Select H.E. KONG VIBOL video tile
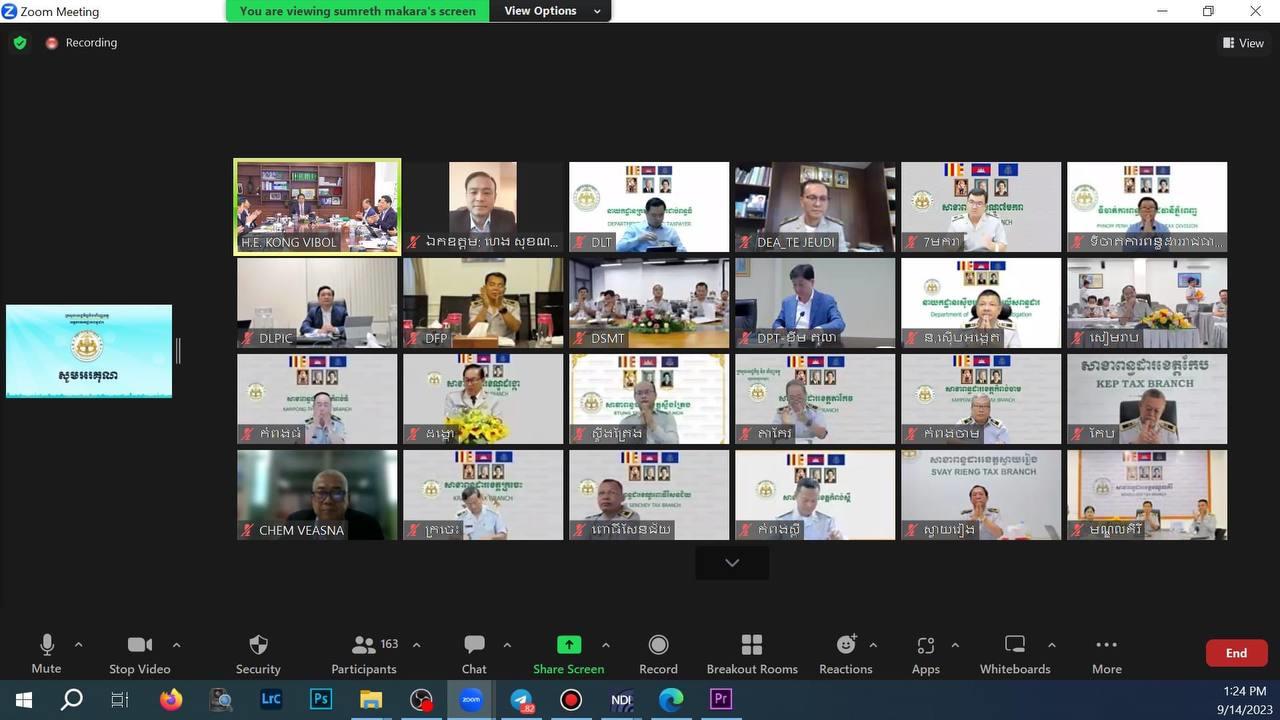Image resolution: width=1280 pixels, height=720 pixels. (317, 207)
